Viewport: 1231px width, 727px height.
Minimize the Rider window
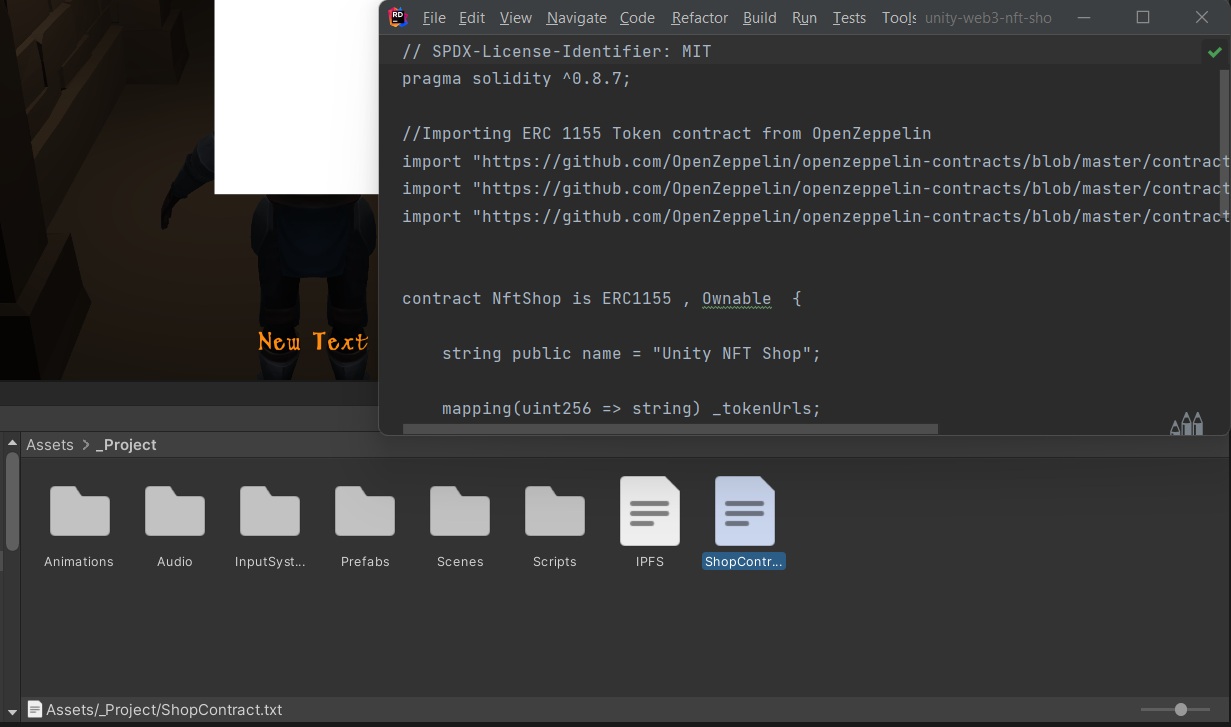point(1085,17)
